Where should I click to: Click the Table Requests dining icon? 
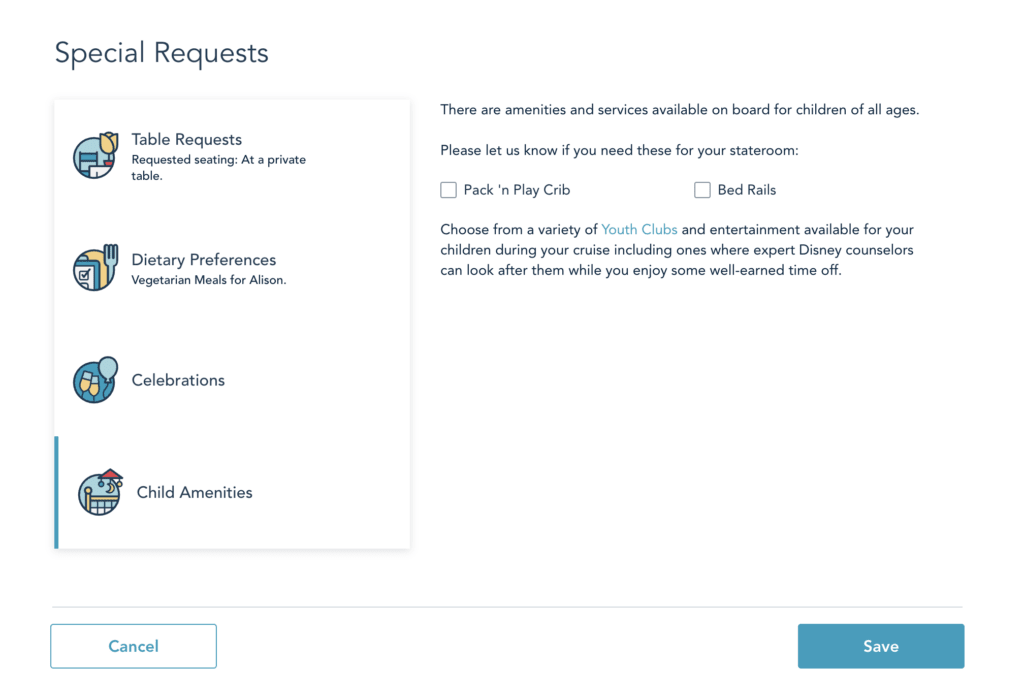pyautogui.click(x=96, y=157)
